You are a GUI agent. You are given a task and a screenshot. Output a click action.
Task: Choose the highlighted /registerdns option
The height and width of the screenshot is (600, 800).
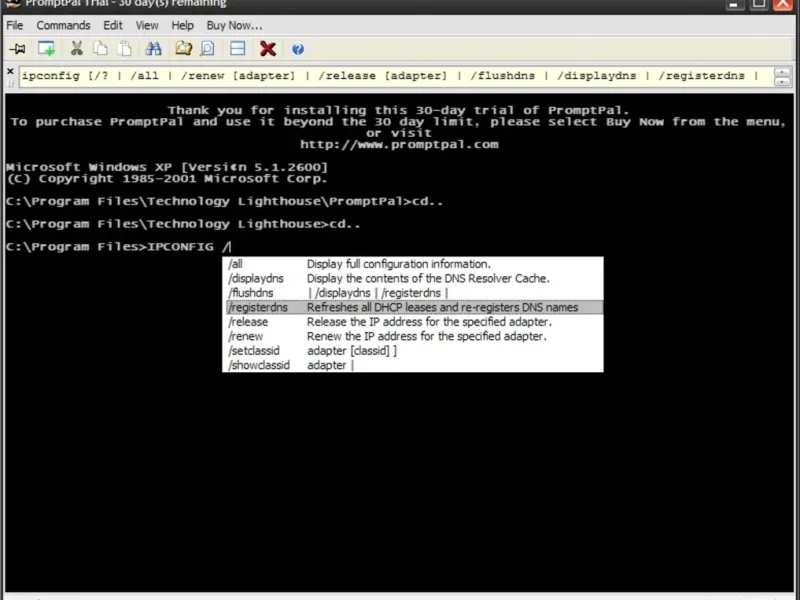(413, 307)
